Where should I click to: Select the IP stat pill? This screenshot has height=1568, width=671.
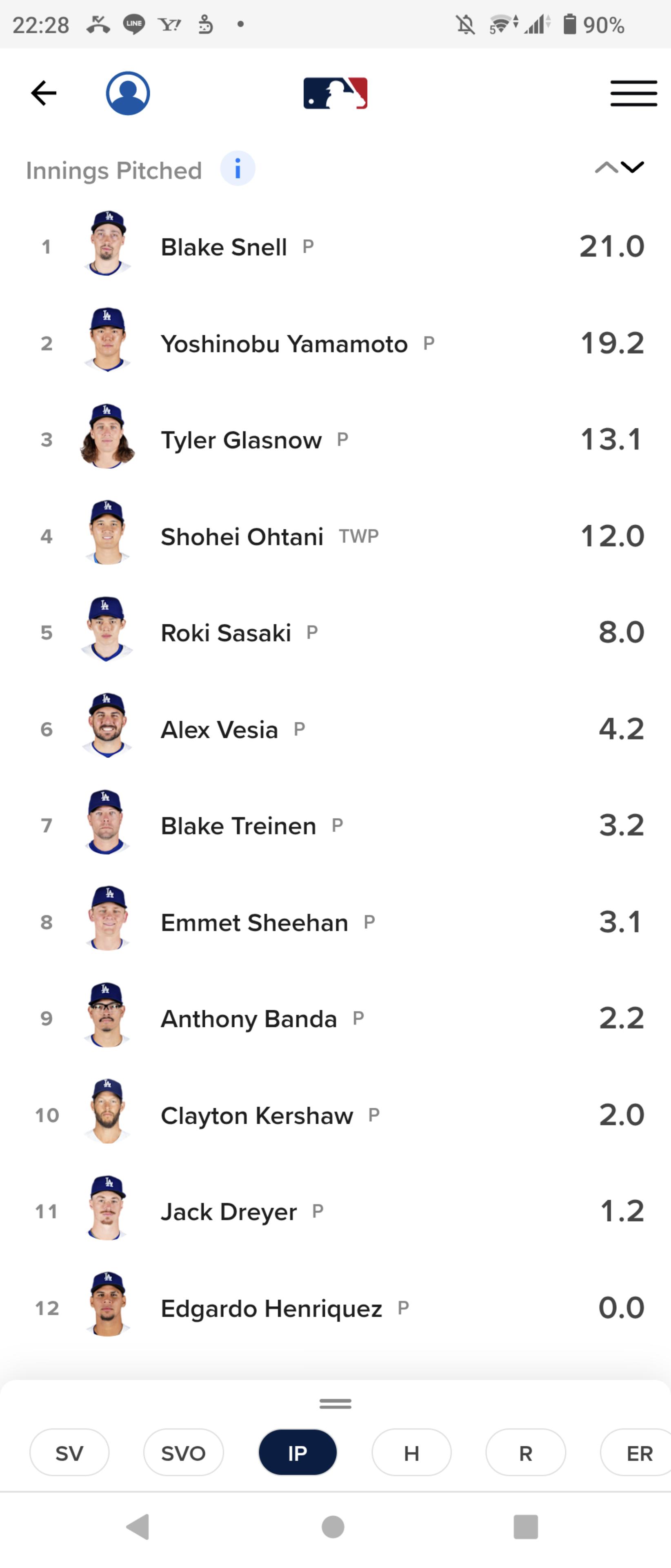[298, 1453]
